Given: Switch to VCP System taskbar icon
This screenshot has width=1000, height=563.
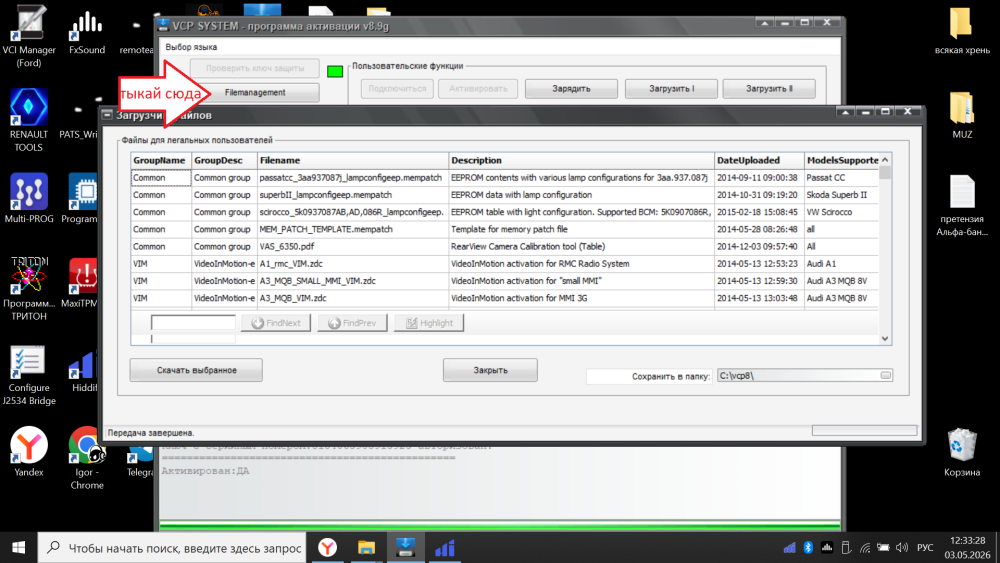Looking at the screenshot, I should (x=406, y=548).
